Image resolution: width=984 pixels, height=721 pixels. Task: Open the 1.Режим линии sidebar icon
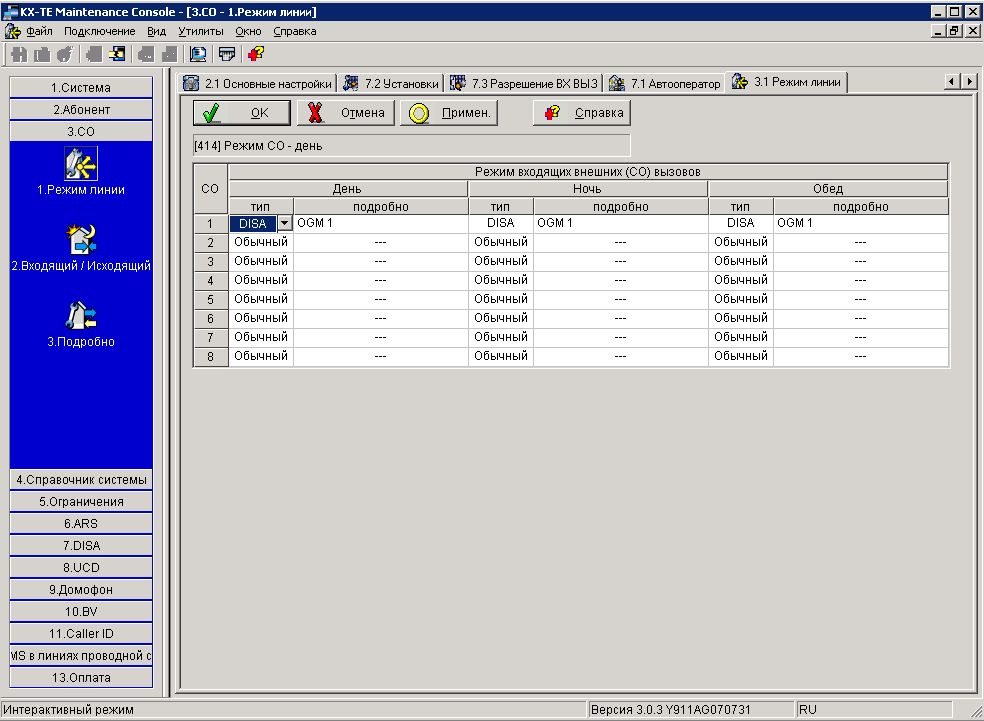(81, 164)
